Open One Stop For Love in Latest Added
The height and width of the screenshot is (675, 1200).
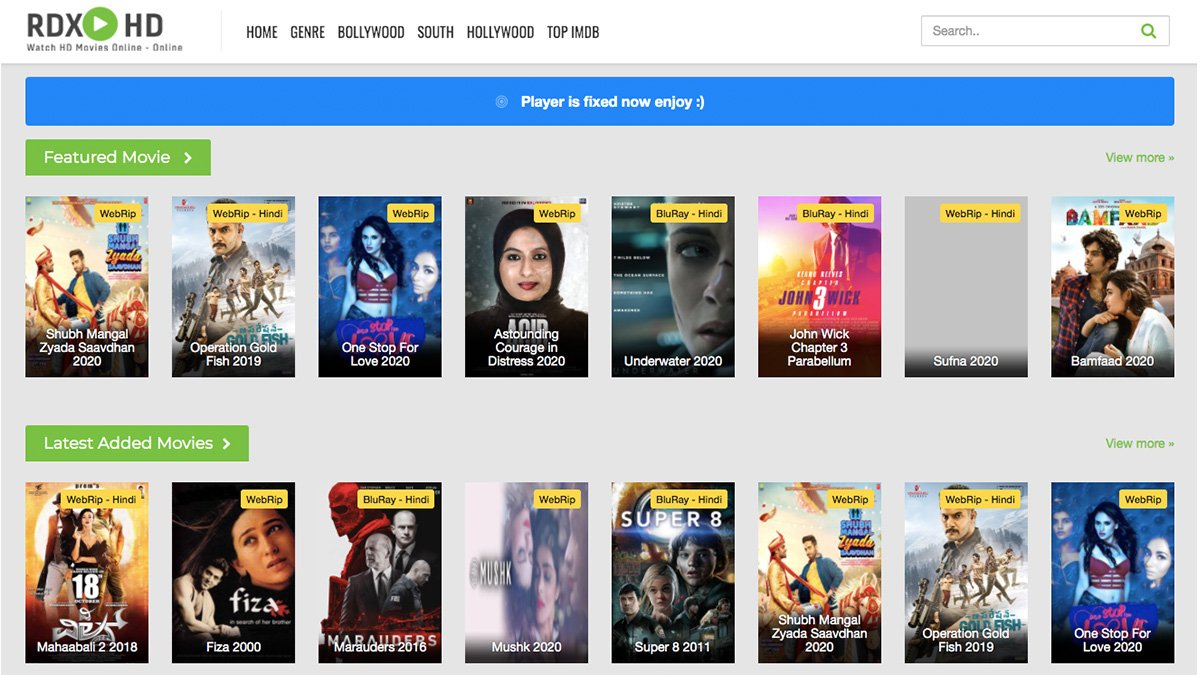1113,573
